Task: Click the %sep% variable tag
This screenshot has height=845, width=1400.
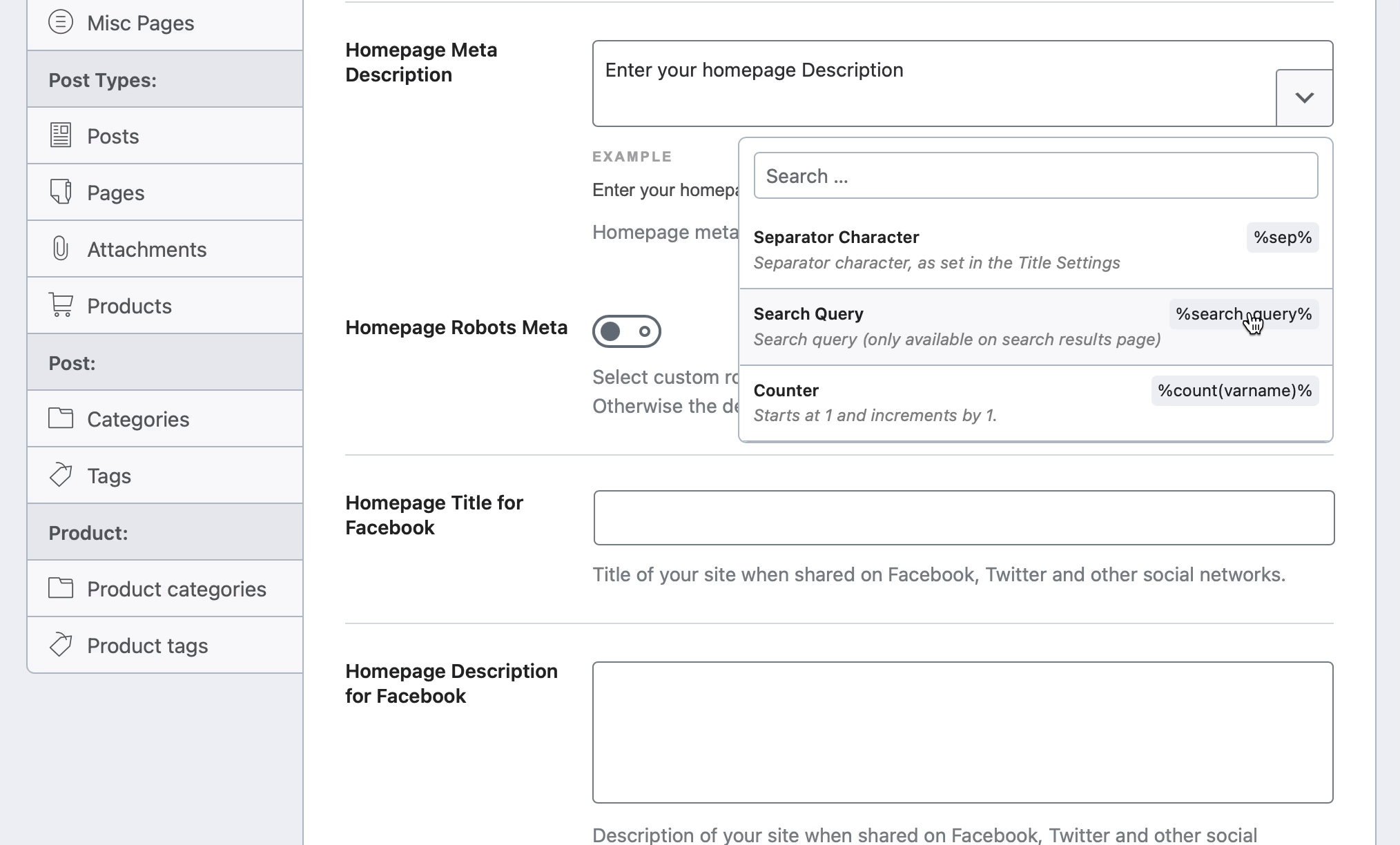Action: click(x=1283, y=237)
